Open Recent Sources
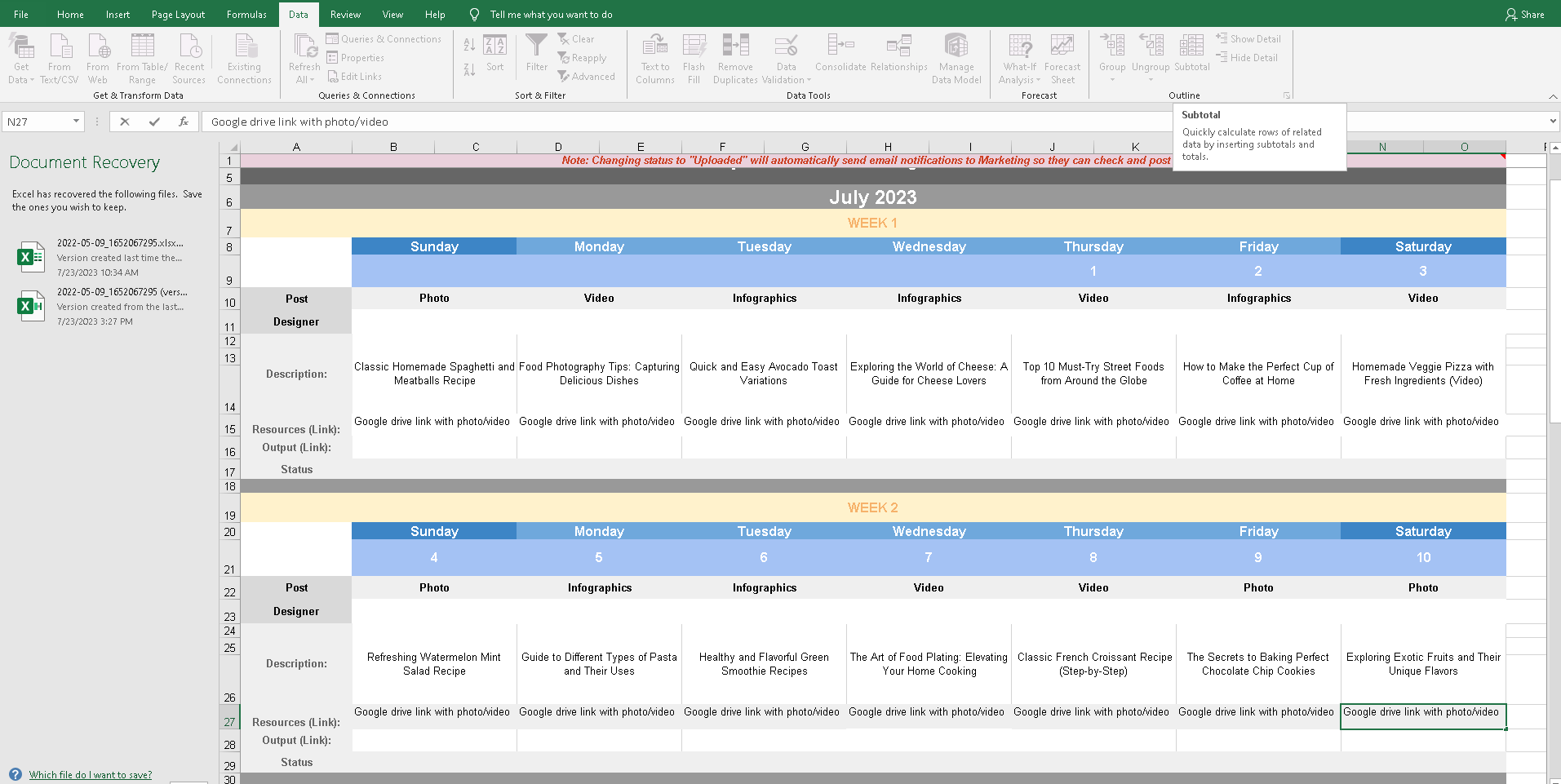Viewport: 1561px width, 784px height. [188, 59]
